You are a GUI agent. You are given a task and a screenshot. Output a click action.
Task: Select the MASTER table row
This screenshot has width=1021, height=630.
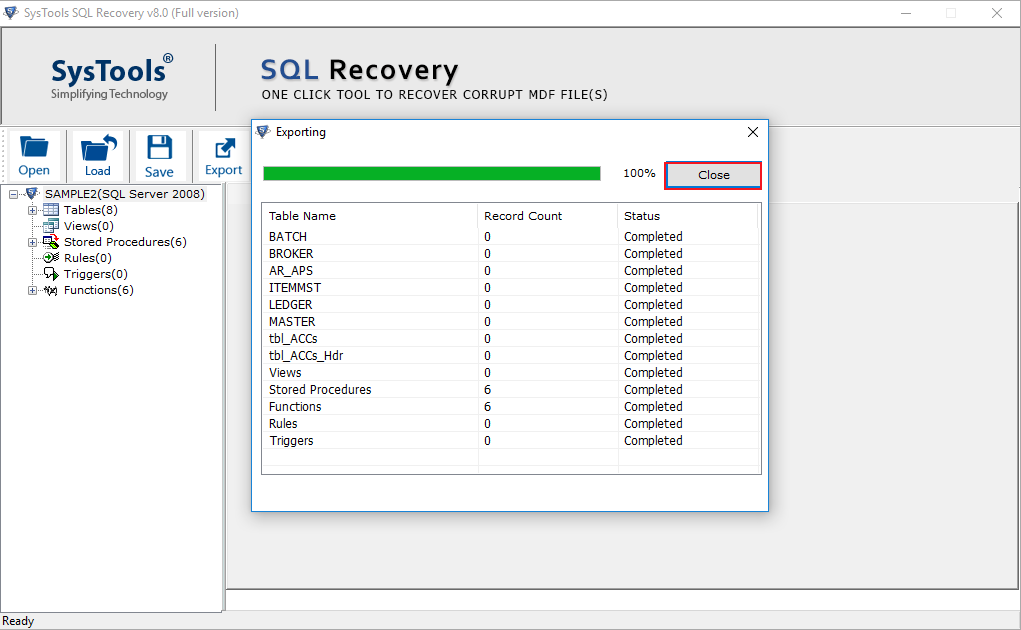[511, 322]
